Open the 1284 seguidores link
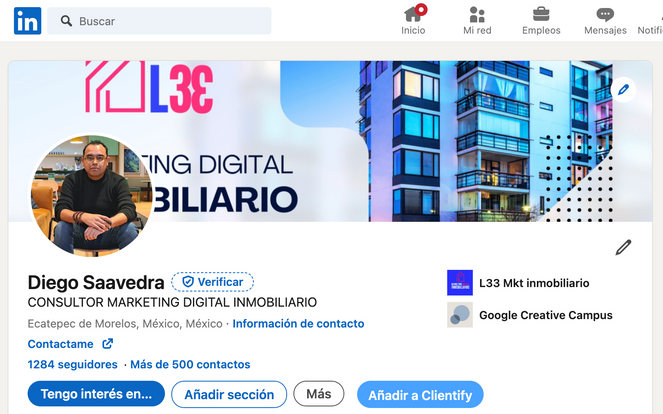This screenshot has width=663, height=414. tap(72, 364)
